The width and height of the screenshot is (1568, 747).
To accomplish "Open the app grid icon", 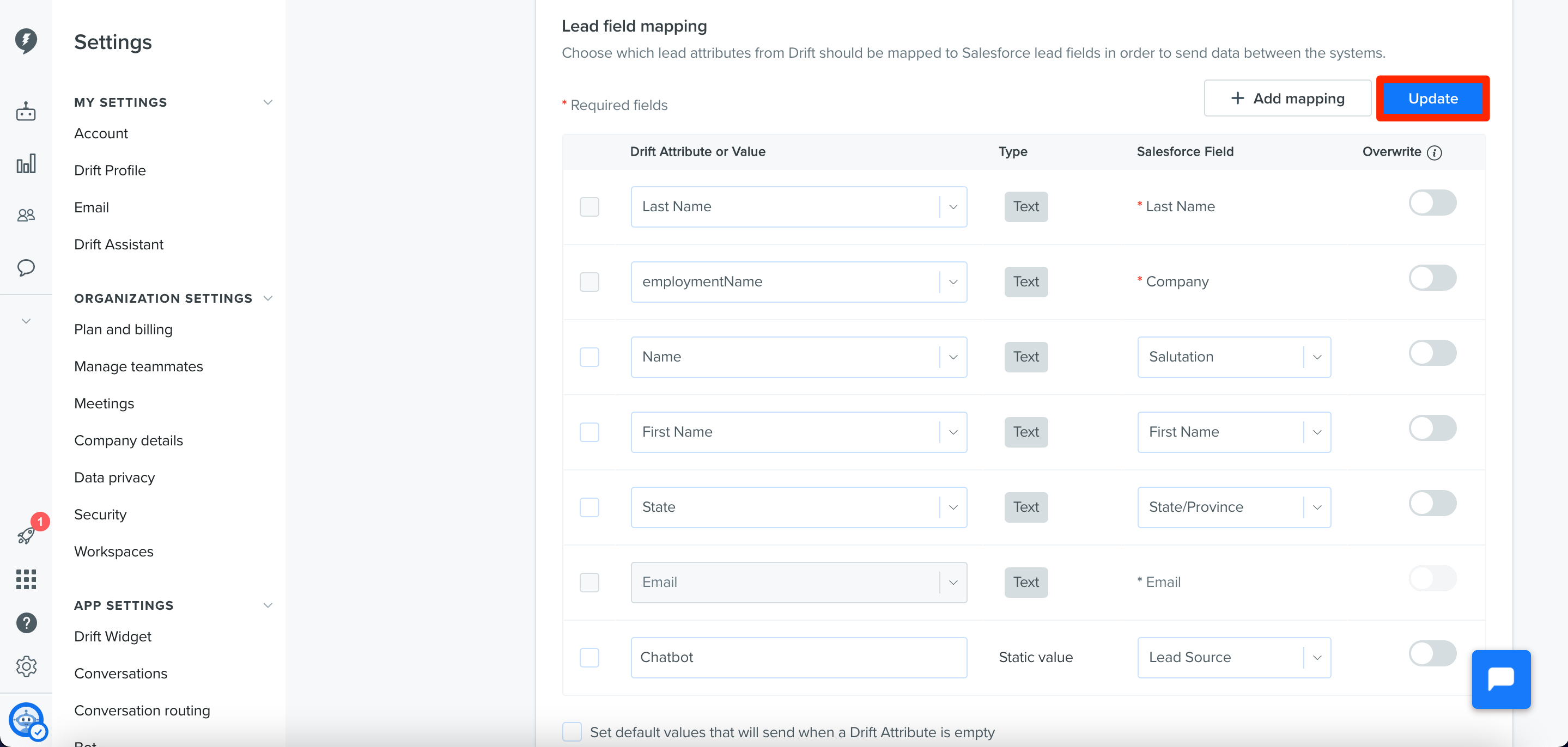I will (x=26, y=579).
